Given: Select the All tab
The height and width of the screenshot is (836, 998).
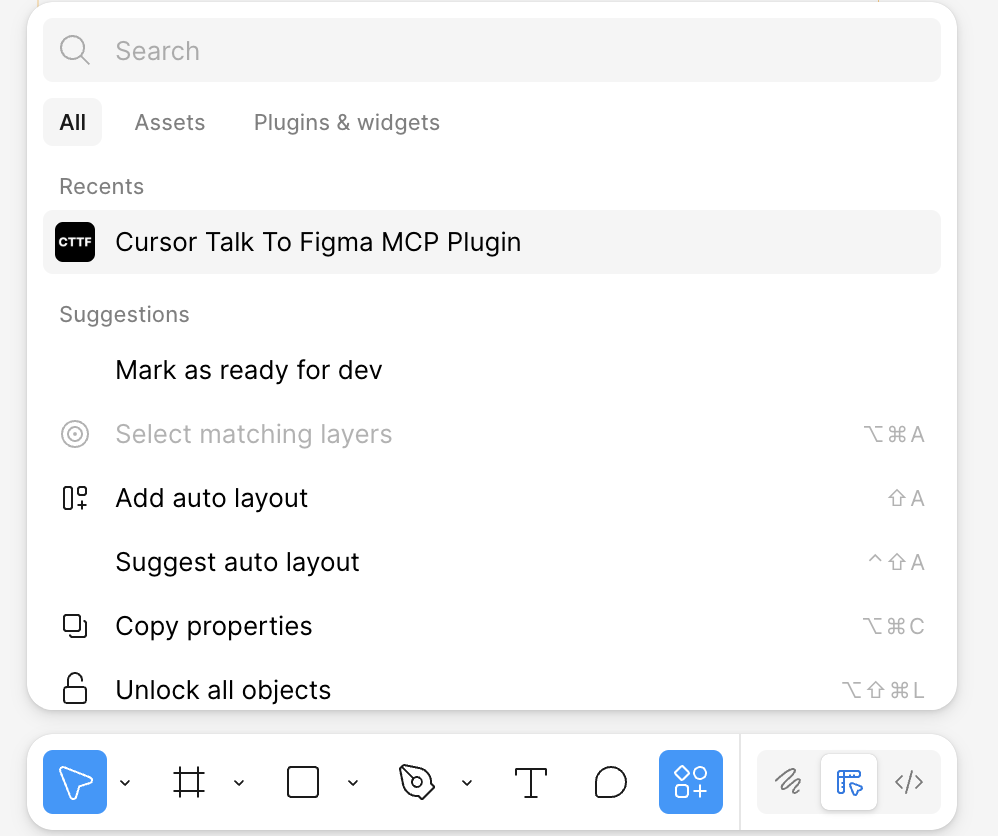Looking at the screenshot, I should point(73,122).
